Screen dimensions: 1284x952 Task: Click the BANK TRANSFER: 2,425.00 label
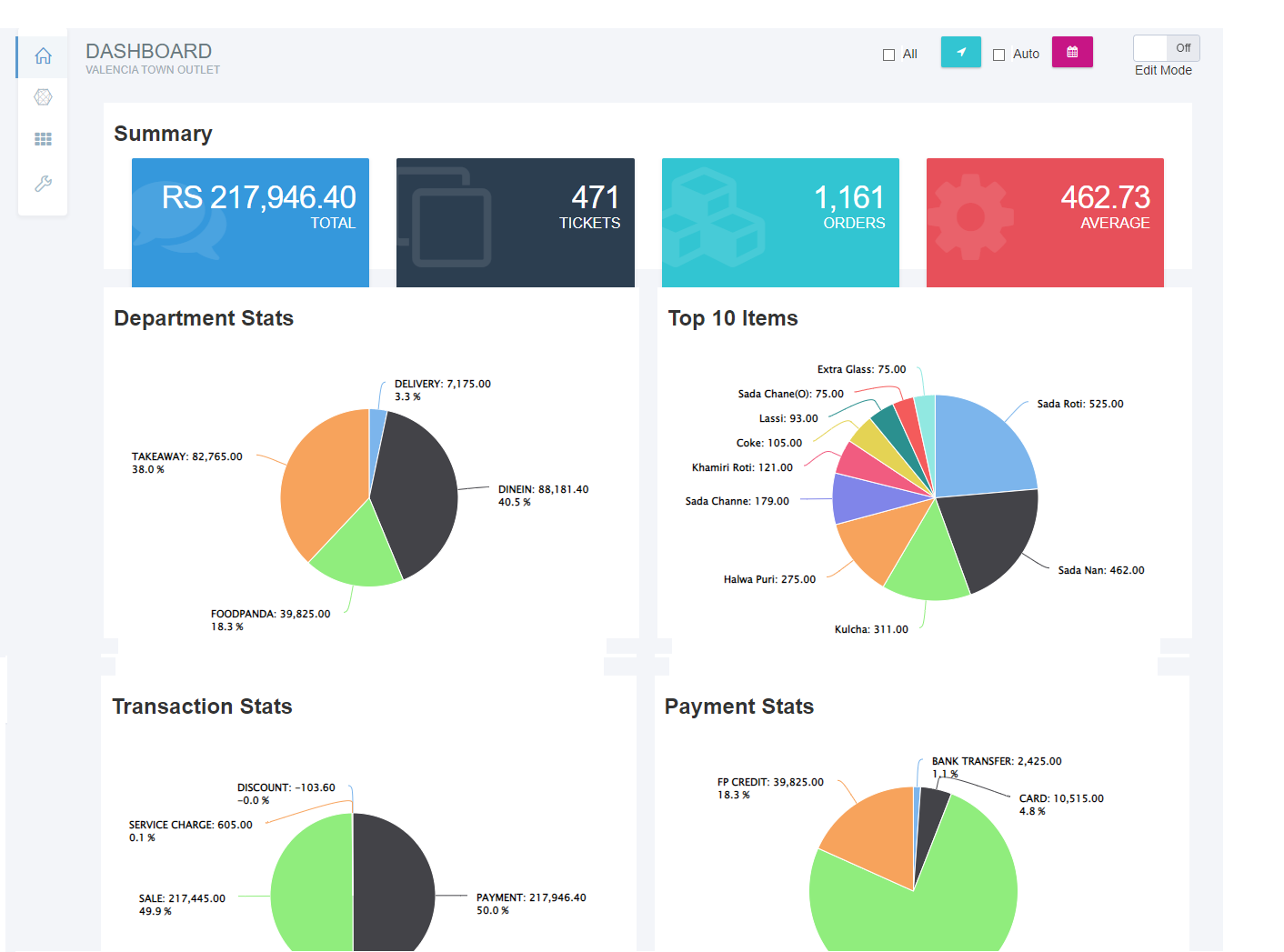tap(997, 761)
